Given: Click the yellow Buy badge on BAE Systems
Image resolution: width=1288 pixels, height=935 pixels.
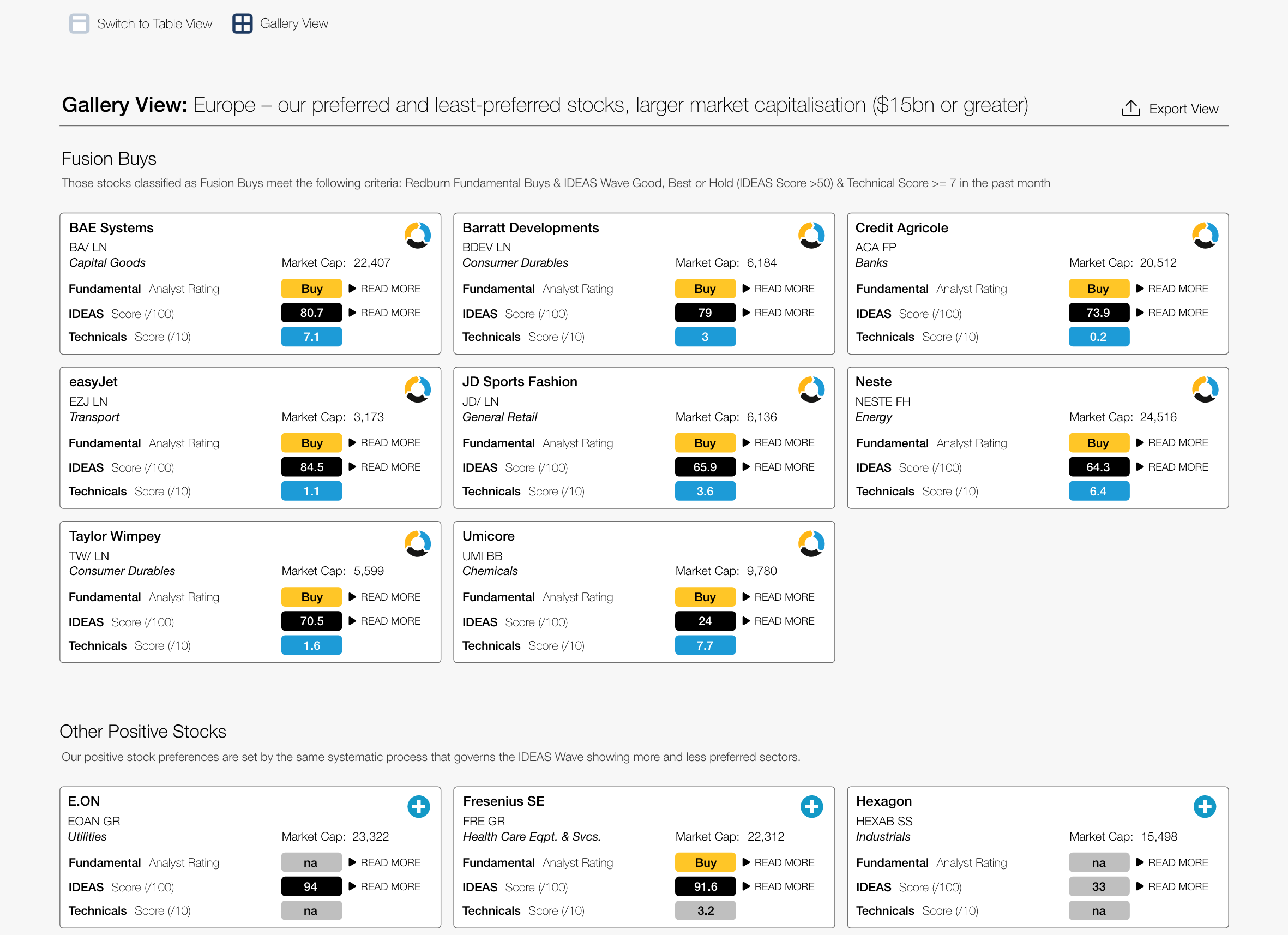Looking at the screenshot, I should (x=312, y=289).
